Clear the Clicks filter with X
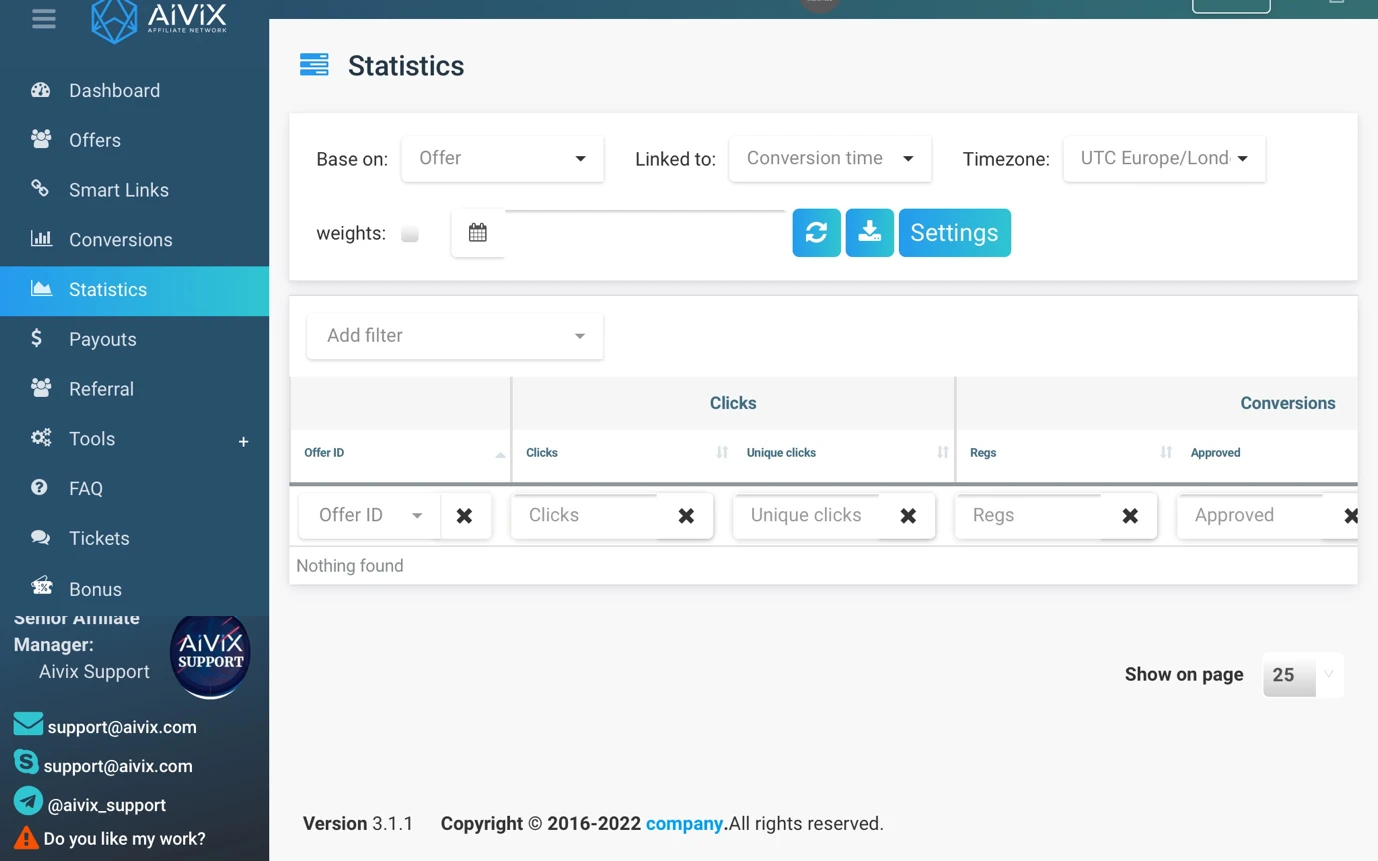Viewport: 1378px width, 861px height. tap(686, 516)
